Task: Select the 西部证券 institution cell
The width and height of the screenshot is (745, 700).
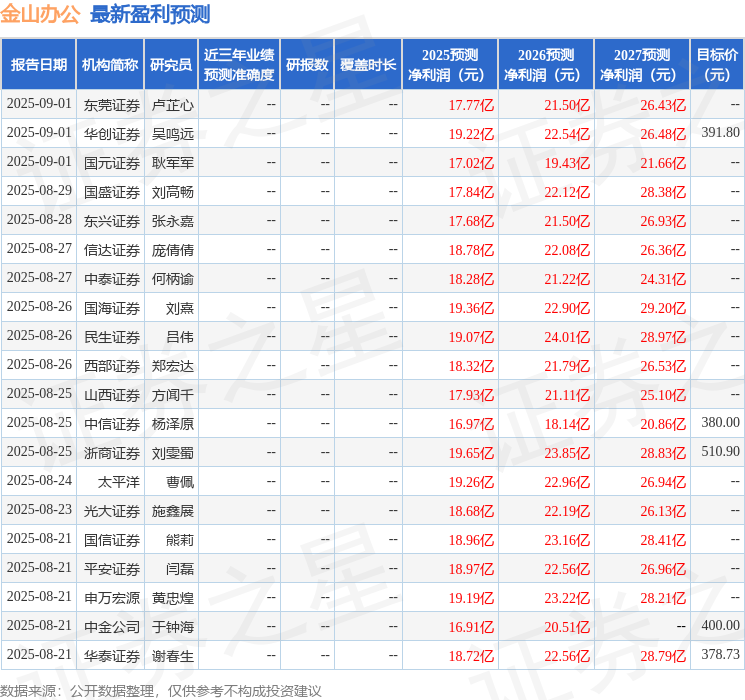Action: click(112, 366)
